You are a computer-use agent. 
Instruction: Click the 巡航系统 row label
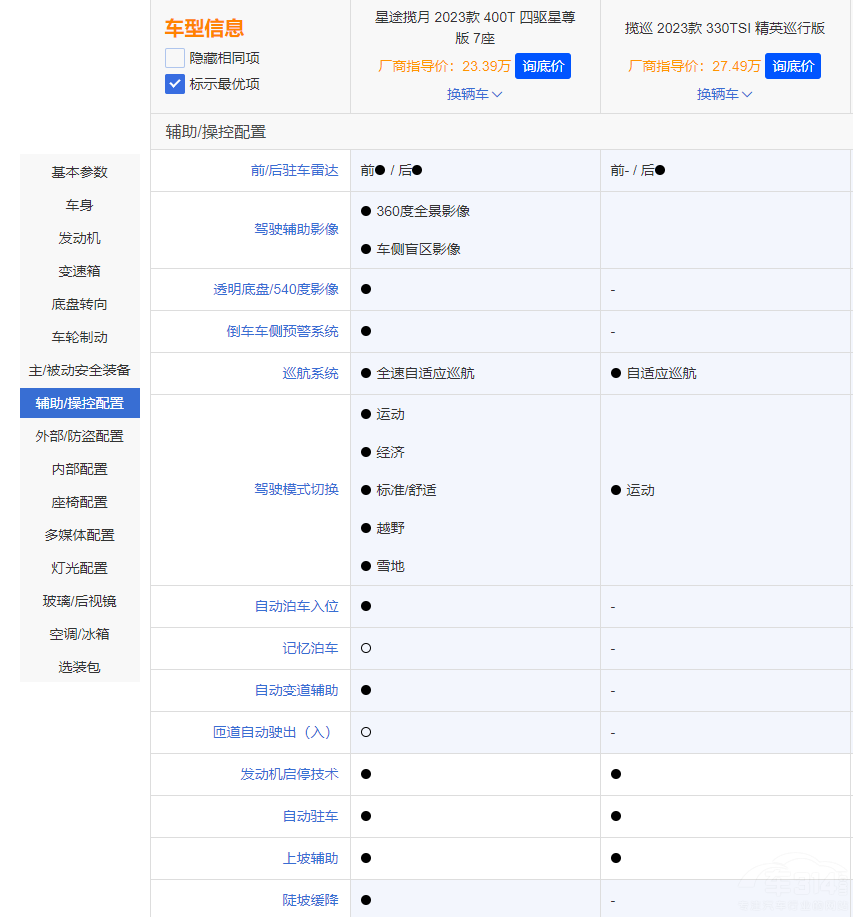(310, 373)
